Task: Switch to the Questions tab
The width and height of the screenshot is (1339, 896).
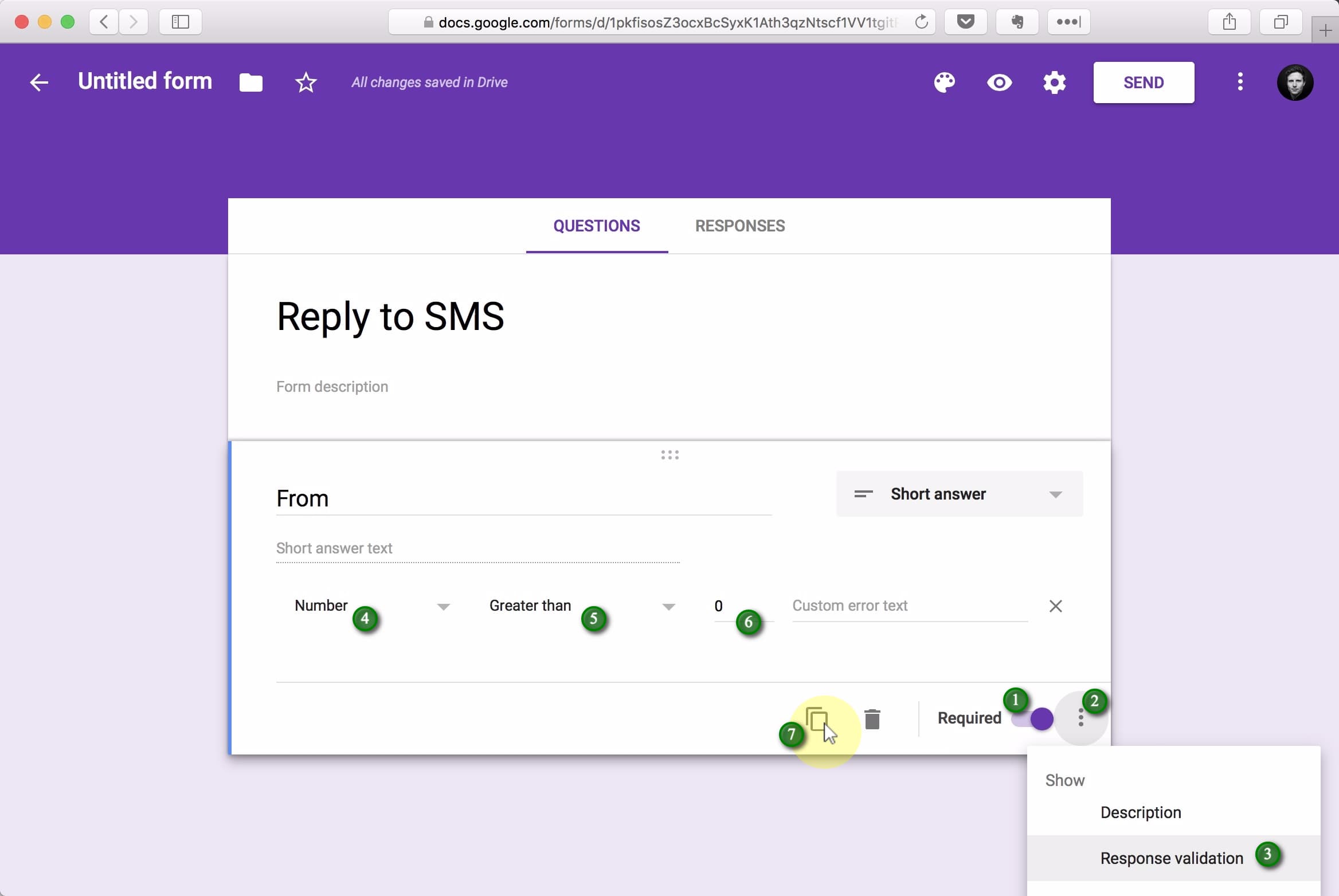Action: point(597,226)
